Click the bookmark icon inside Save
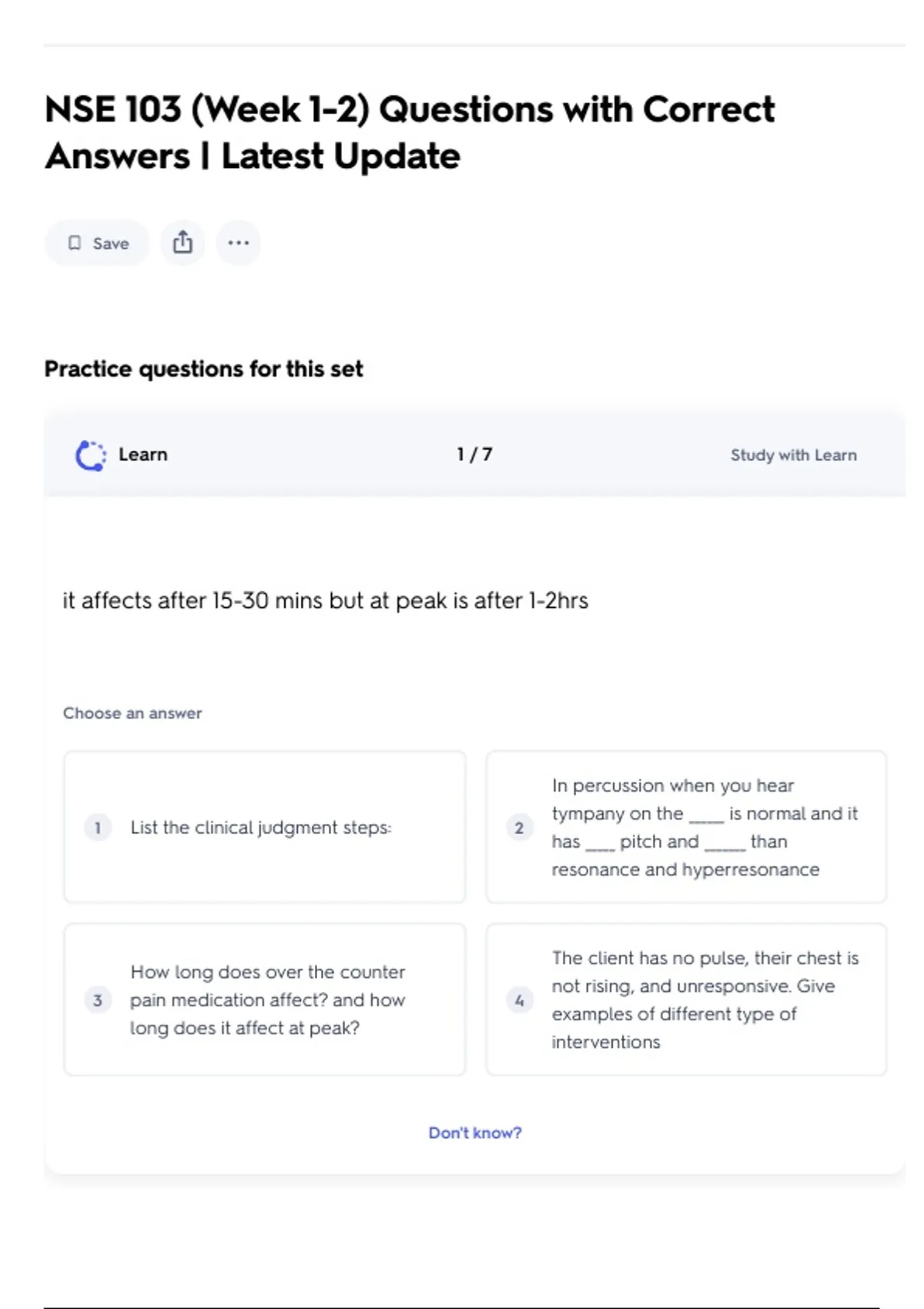This screenshot has width=924, height=1309. pos(75,243)
